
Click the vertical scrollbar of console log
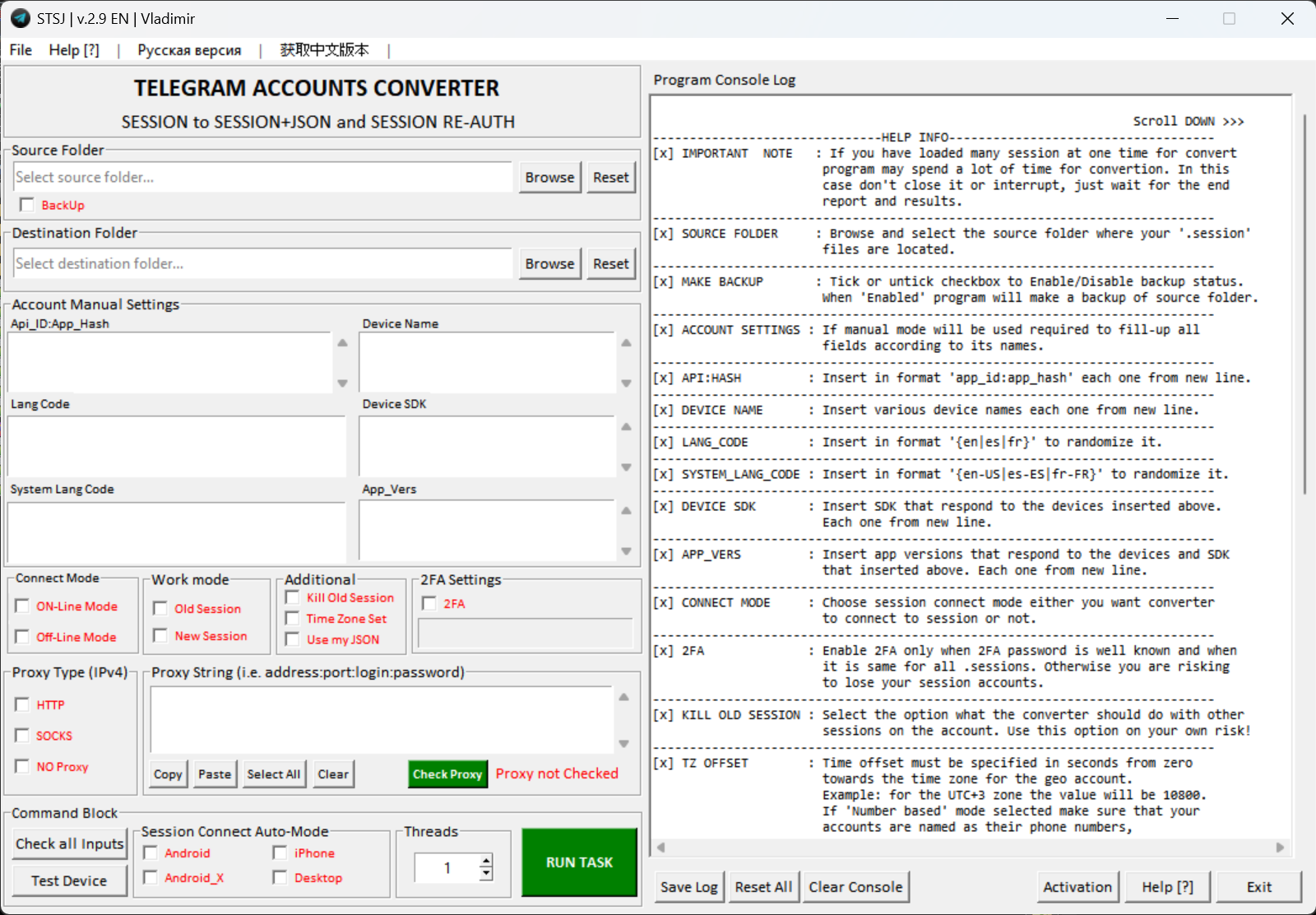coord(1305,304)
